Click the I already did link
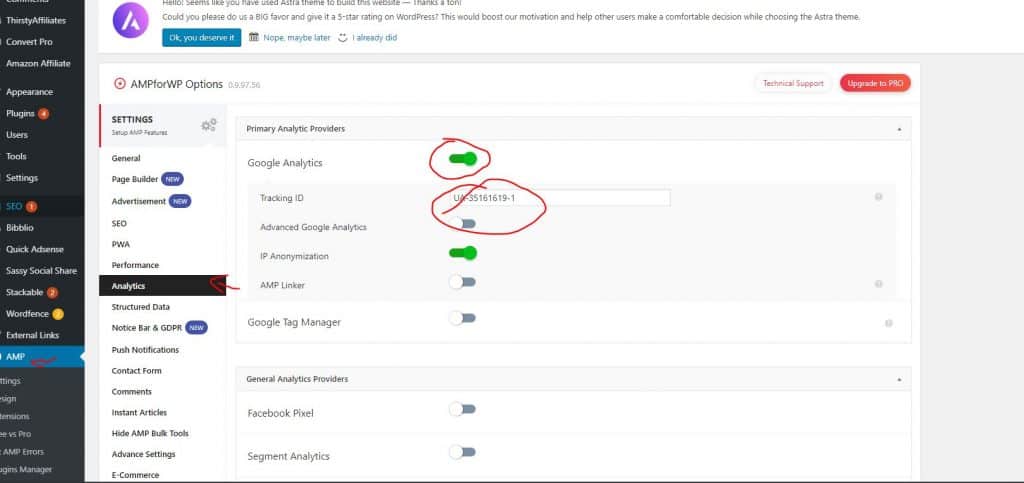 [375, 38]
